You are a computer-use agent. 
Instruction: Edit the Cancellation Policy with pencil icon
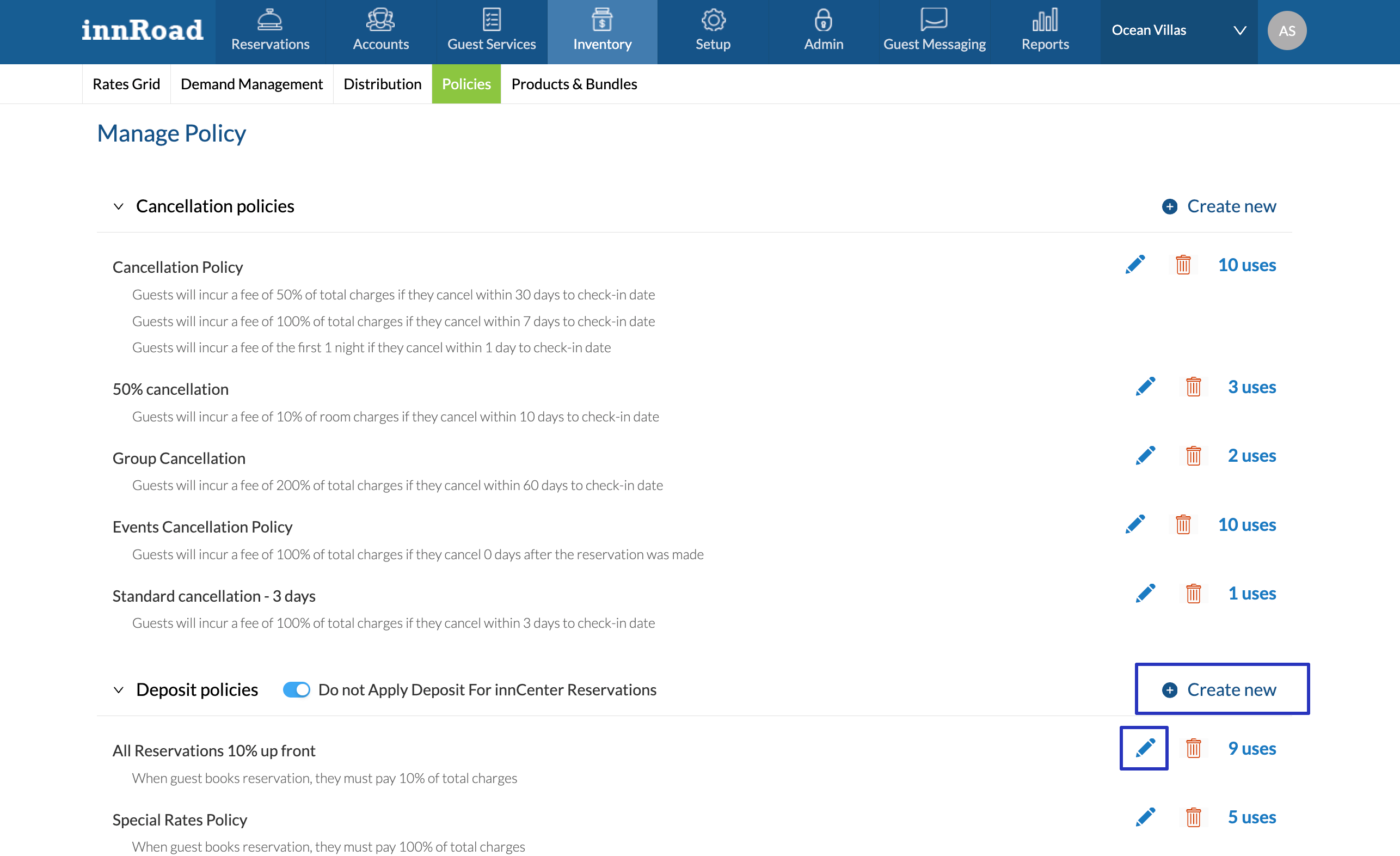pyautogui.click(x=1135, y=265)
